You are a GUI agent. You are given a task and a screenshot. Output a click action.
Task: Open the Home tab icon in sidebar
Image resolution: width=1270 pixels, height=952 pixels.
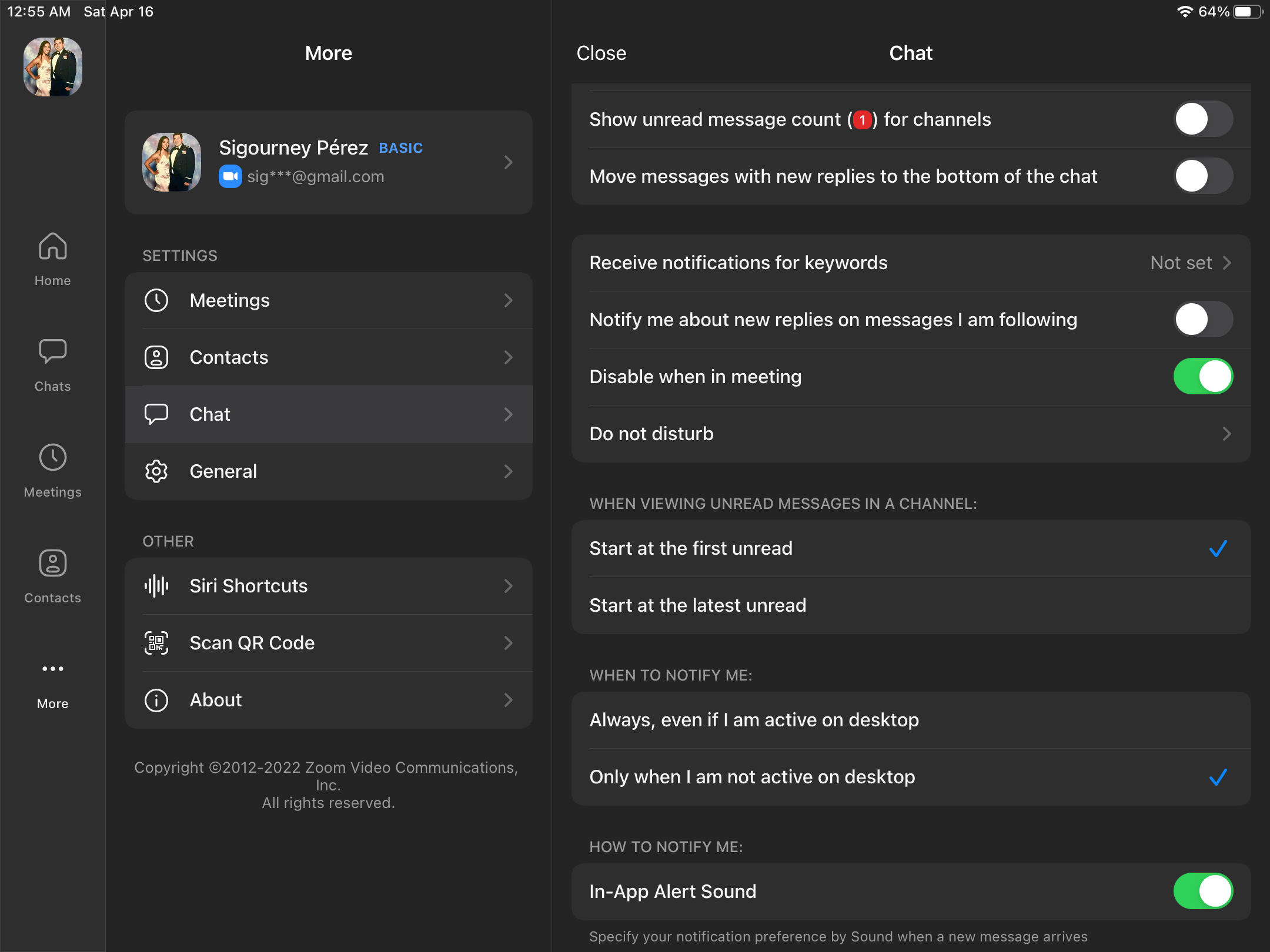(53, 247)
